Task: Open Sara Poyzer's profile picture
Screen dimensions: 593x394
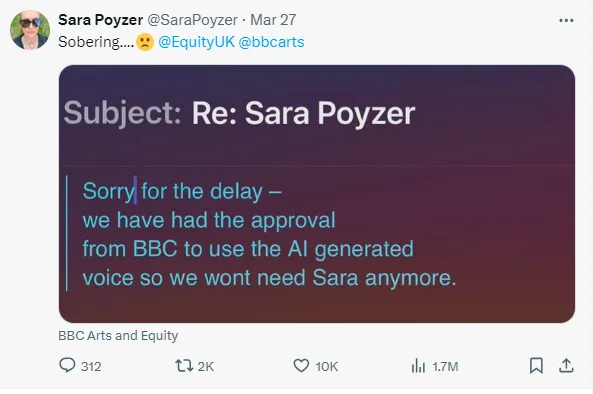Action: coord(30,30)
